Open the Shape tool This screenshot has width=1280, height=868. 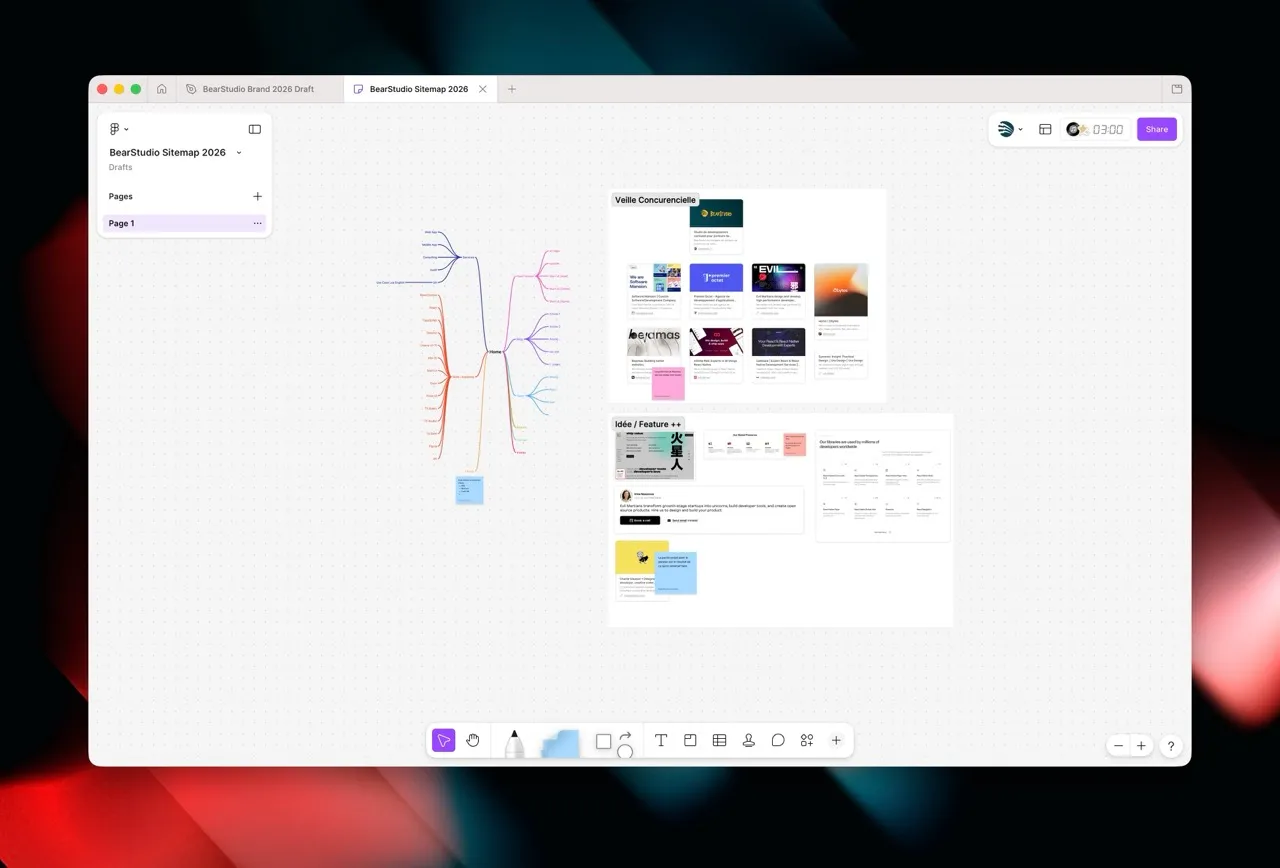(x=603, y=741)
